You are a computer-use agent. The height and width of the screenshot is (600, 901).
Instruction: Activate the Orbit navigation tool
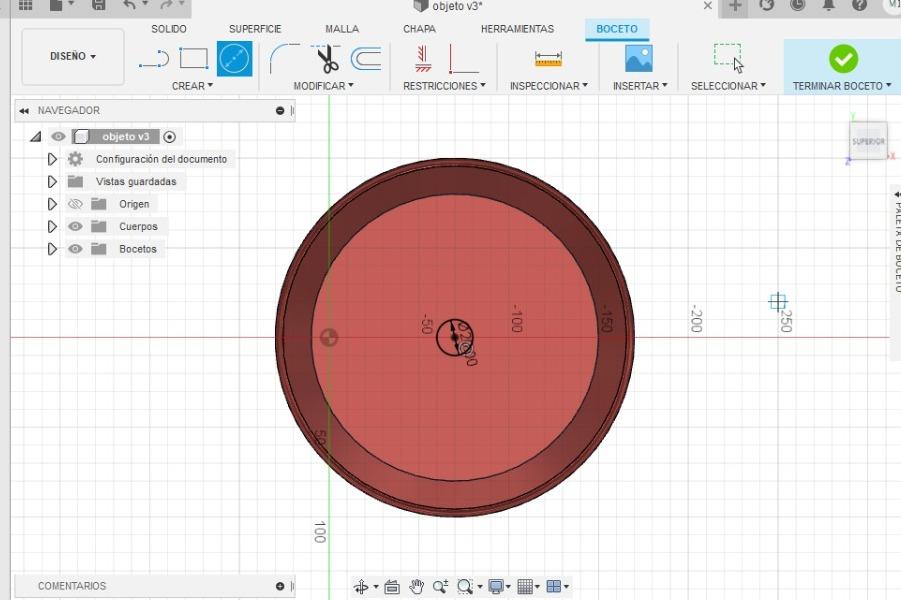pos(361,586)
